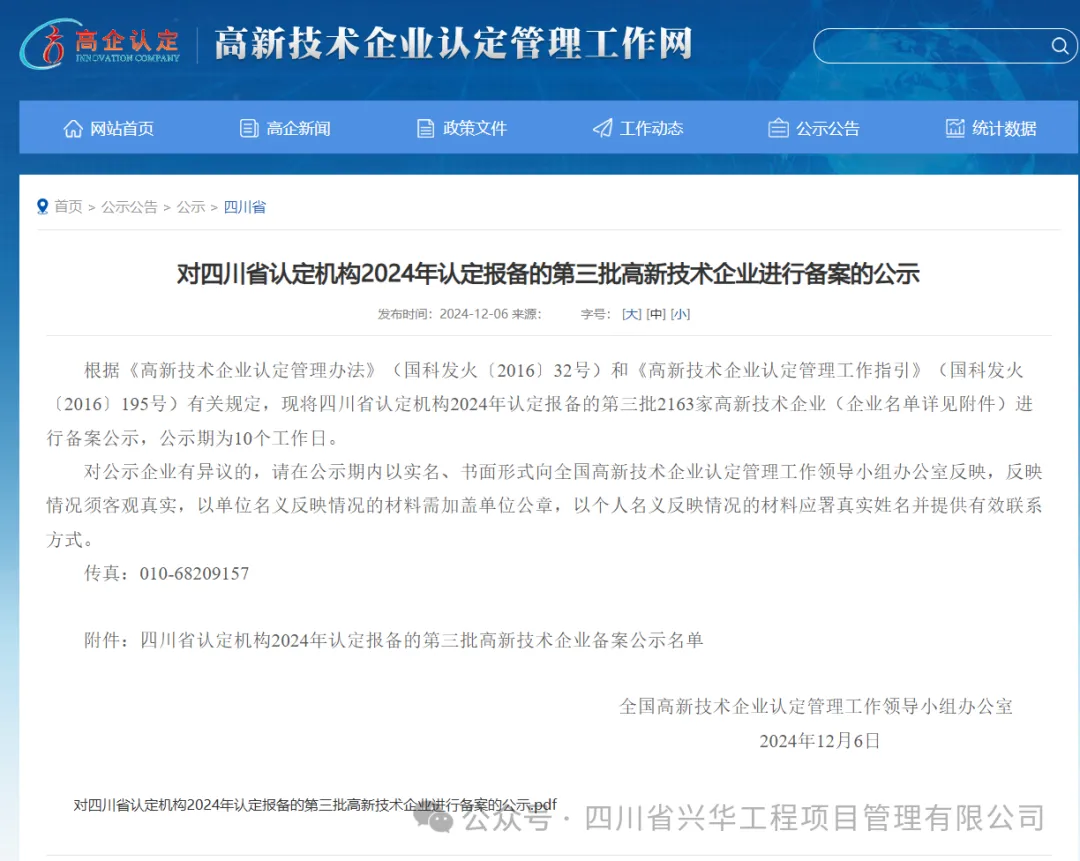Click the chart icon beside 统计数据
Image resolution: width=1080 pixels, height=861 pixels.
pyautogui.click(x=955, y=128)
